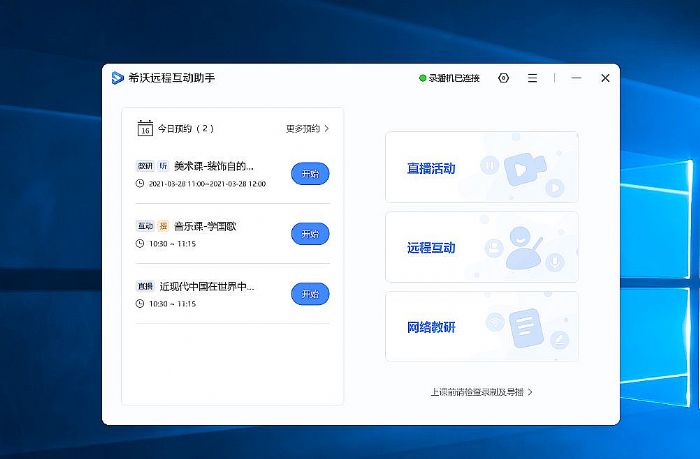Click the calendar icon beside 今日预约
The image size is (700, 459).
tap(145, 128)
